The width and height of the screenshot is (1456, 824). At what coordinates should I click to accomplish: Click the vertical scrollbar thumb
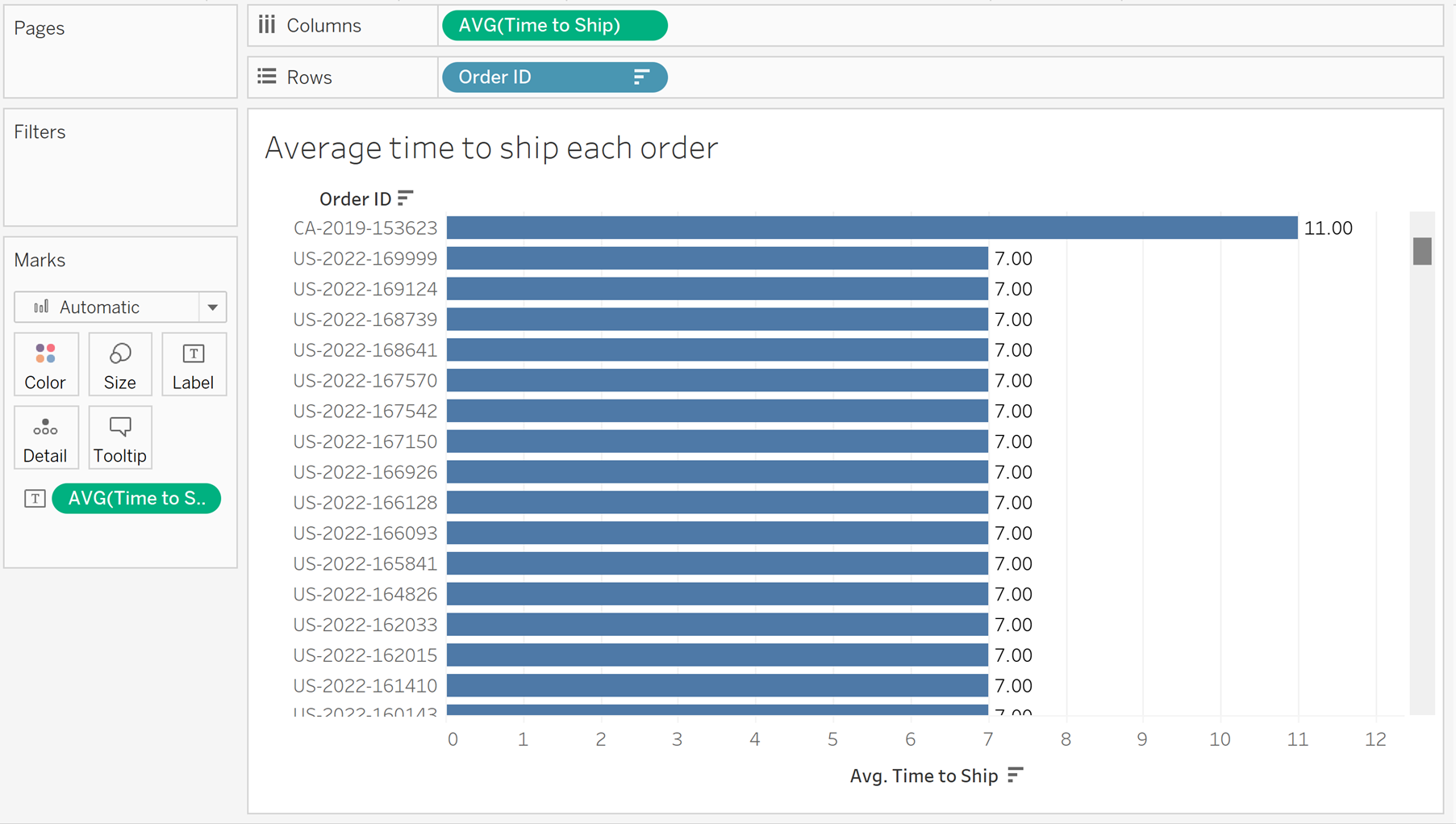tap(1422, 251)
